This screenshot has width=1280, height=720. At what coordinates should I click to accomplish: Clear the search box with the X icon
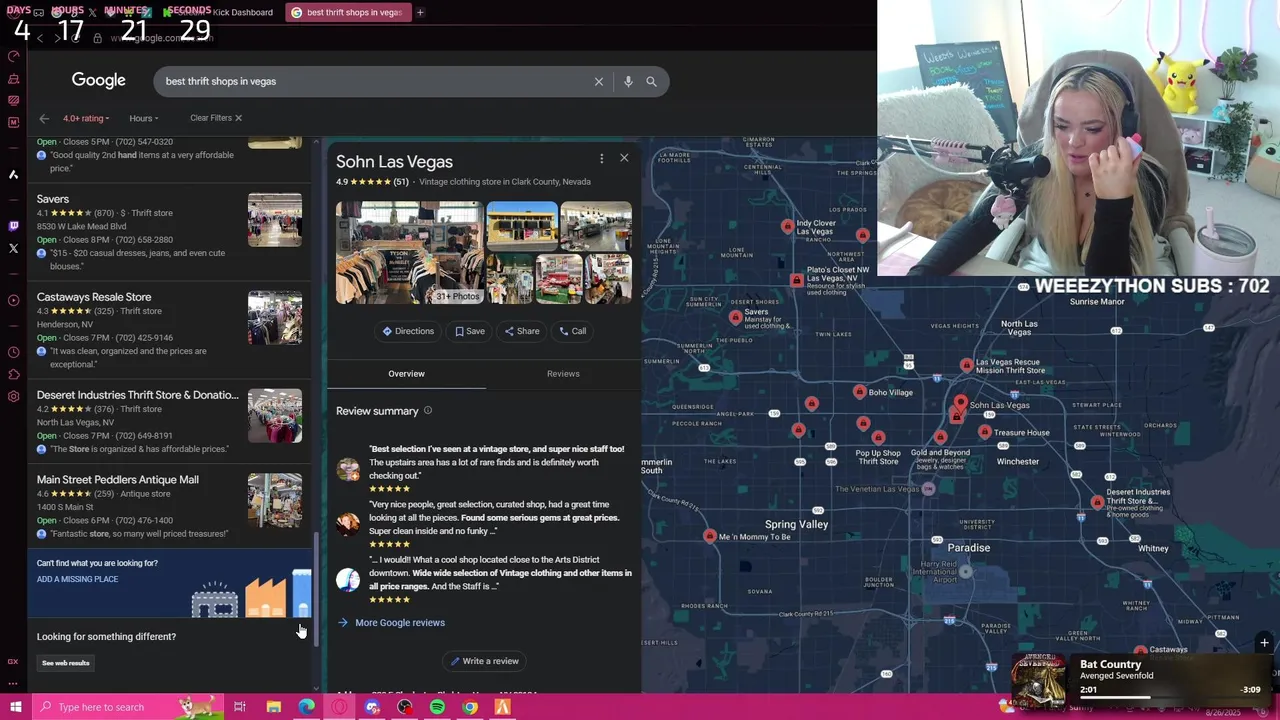[599, 82]
